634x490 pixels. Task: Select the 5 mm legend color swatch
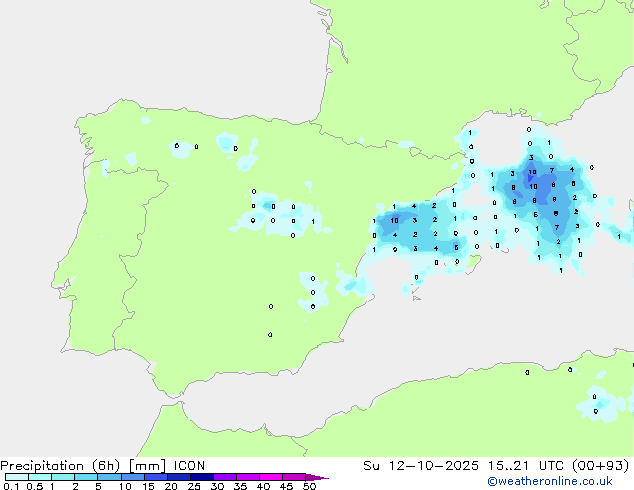pyautogui.click(x=110, y=478)
